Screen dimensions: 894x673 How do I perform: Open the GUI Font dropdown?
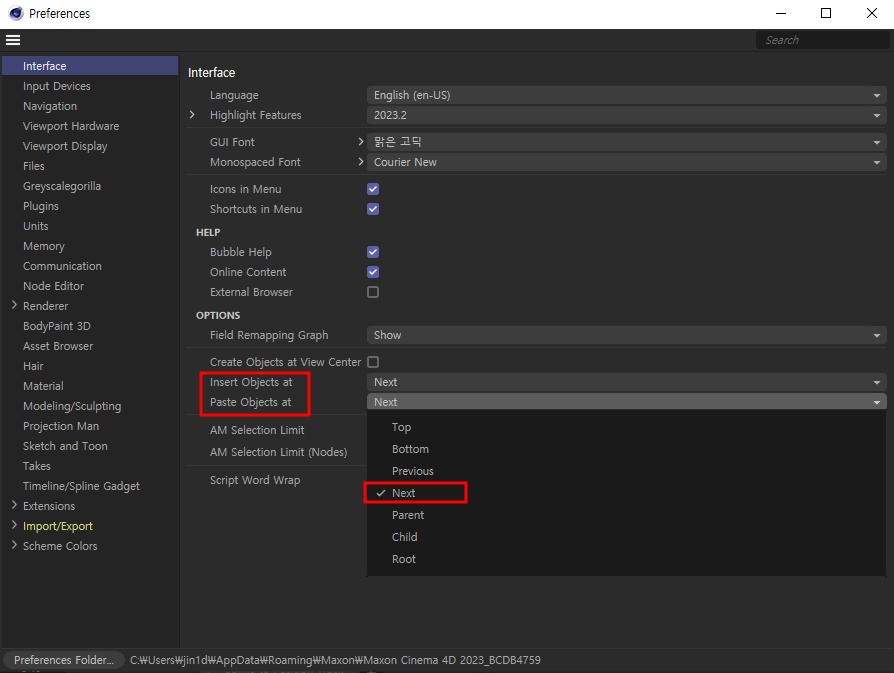coord(627,142)
